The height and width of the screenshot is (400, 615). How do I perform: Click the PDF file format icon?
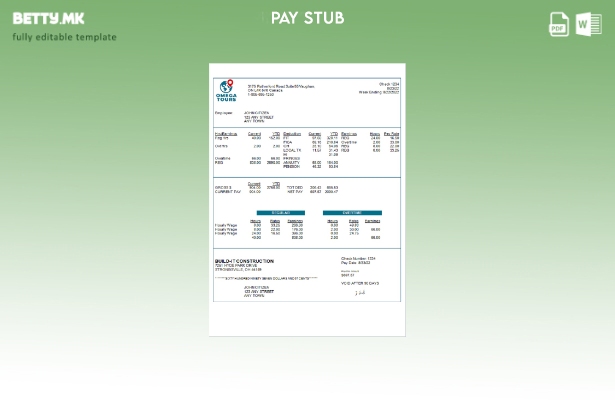[559, 24]
